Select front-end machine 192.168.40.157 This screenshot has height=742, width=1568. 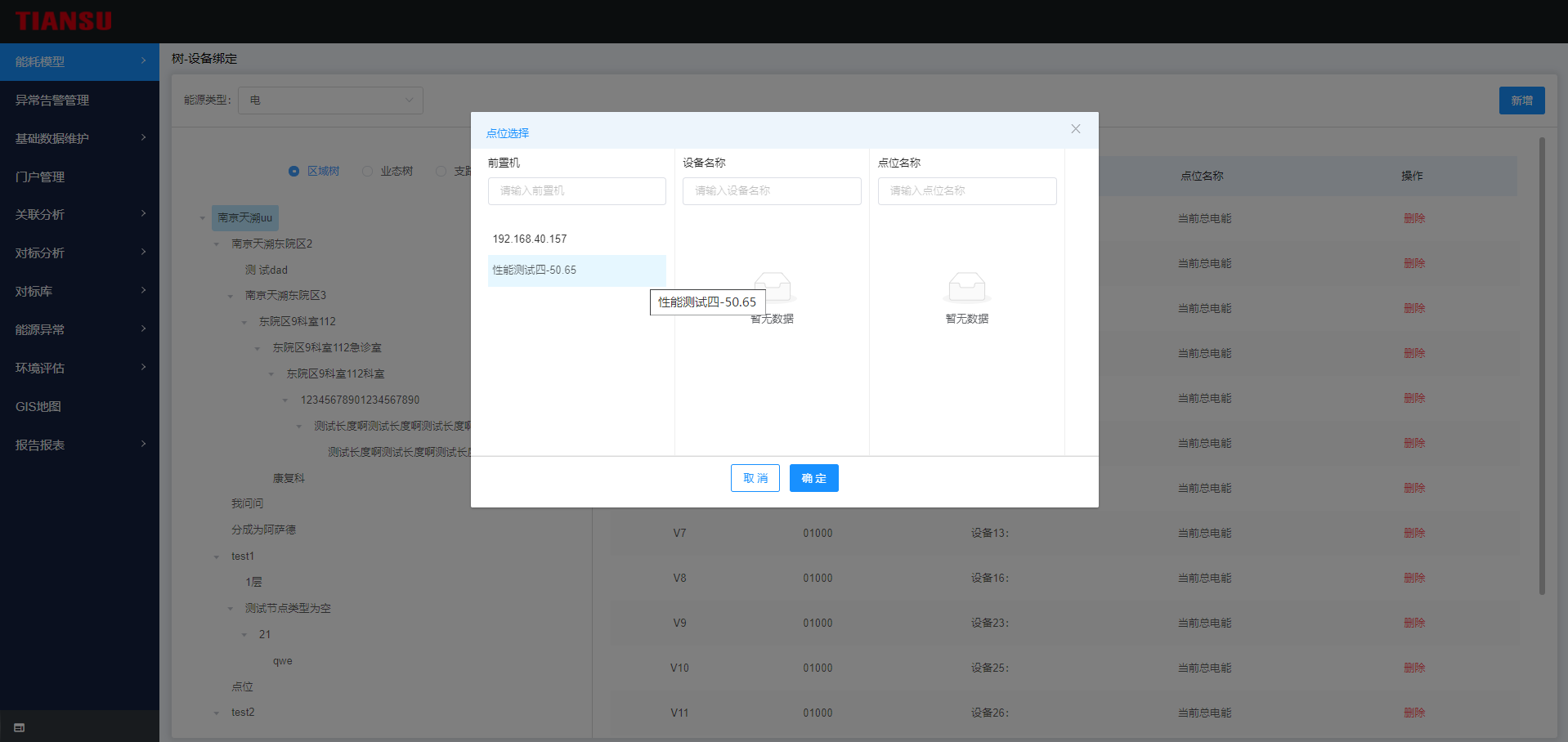(x=577, y=239)
